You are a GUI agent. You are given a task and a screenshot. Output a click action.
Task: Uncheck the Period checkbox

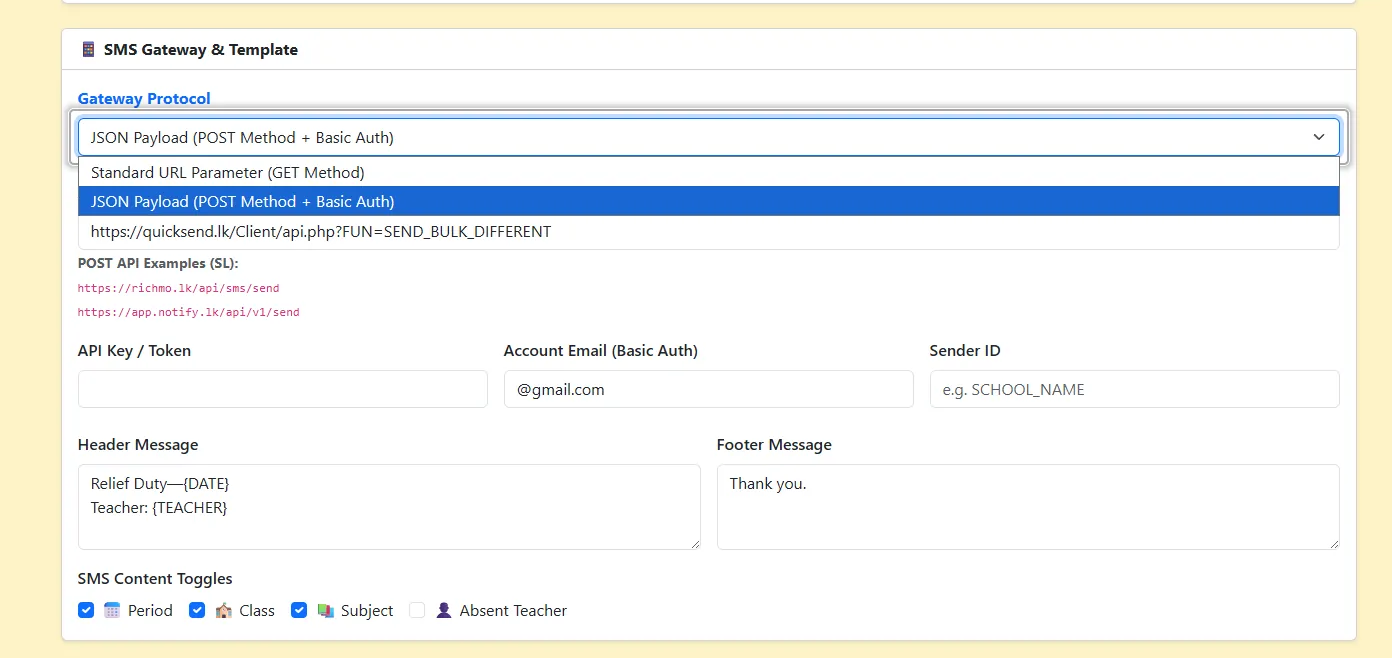86,610
